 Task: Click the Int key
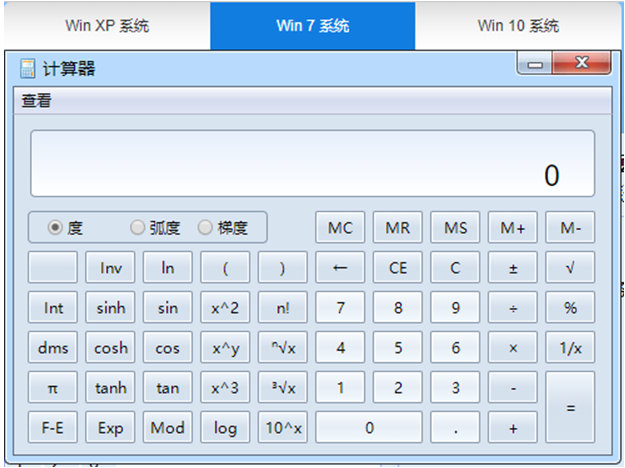53,307
